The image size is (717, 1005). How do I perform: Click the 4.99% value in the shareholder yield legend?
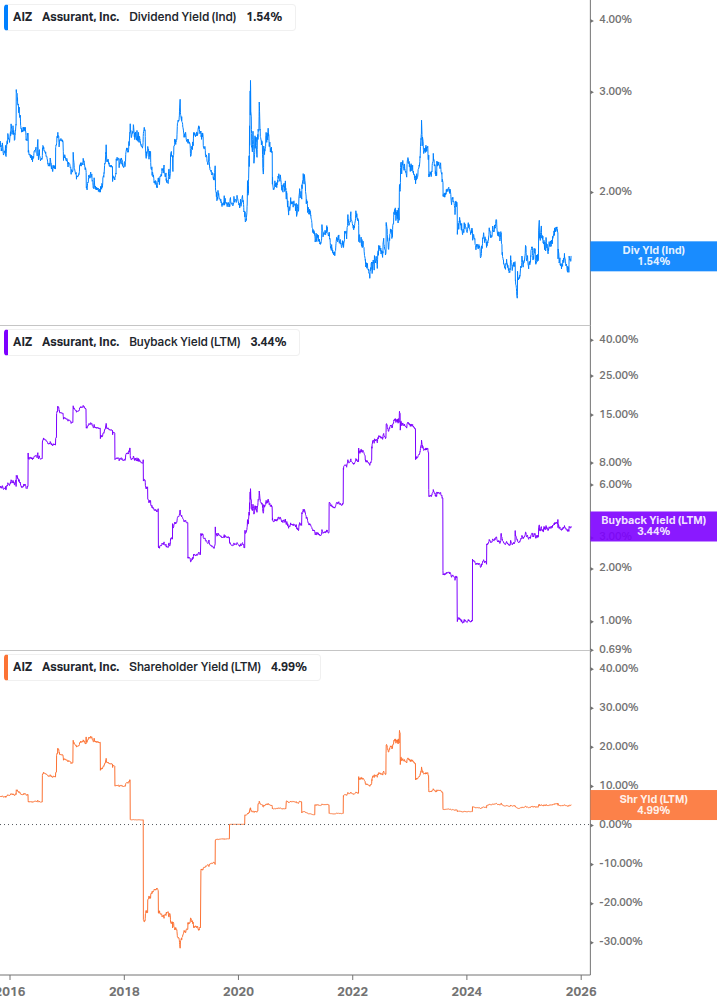(288, 667)
